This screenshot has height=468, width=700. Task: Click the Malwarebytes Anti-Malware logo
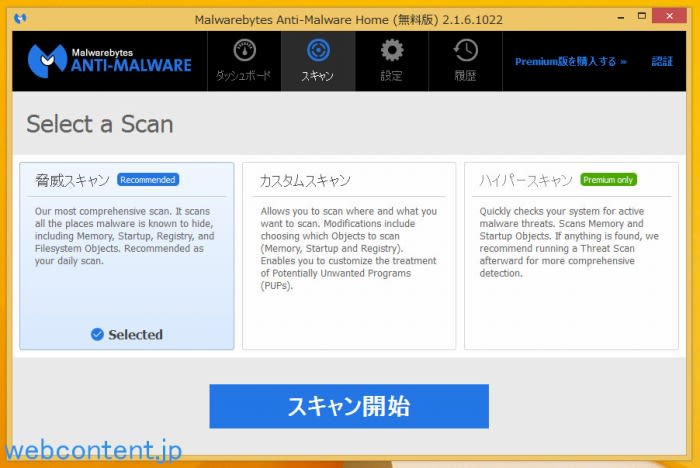click(110, 60)
